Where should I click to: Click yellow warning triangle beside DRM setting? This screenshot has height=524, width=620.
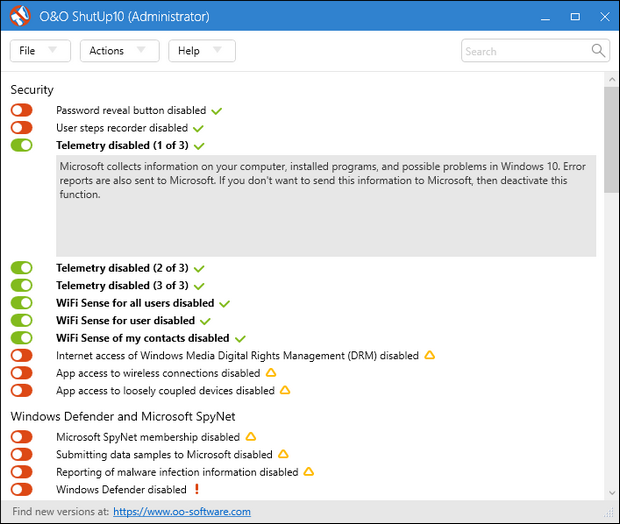[430, 355]
